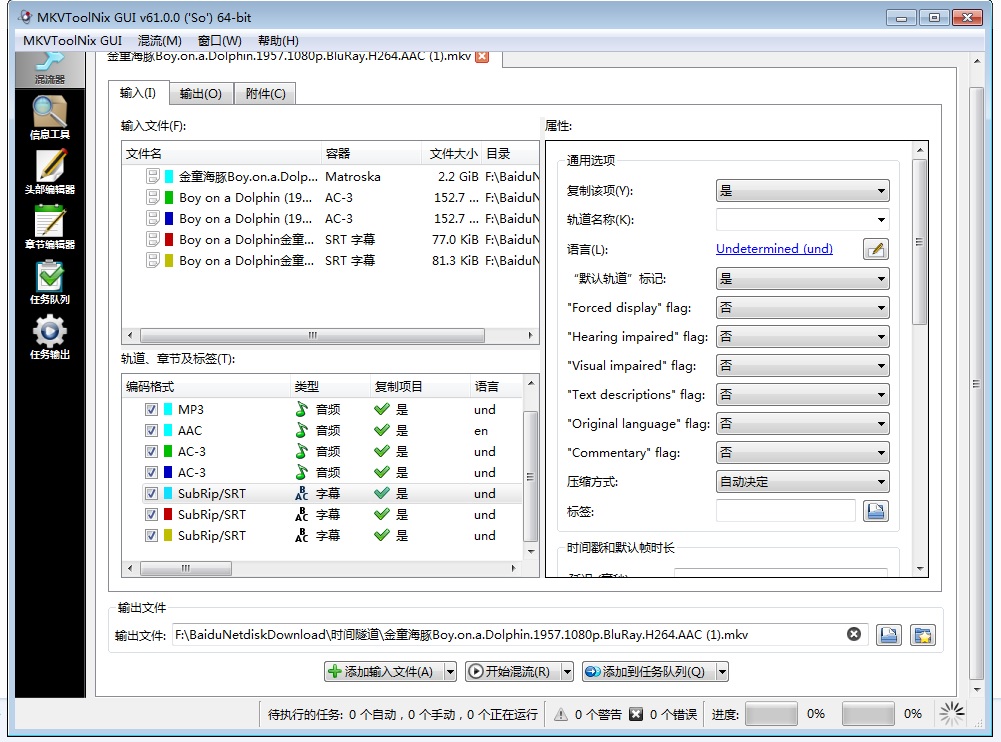Viewport: 1001px width, 742px height.
Task: Open the "Forced display" flag dropdown
Action: pos(802,308)
